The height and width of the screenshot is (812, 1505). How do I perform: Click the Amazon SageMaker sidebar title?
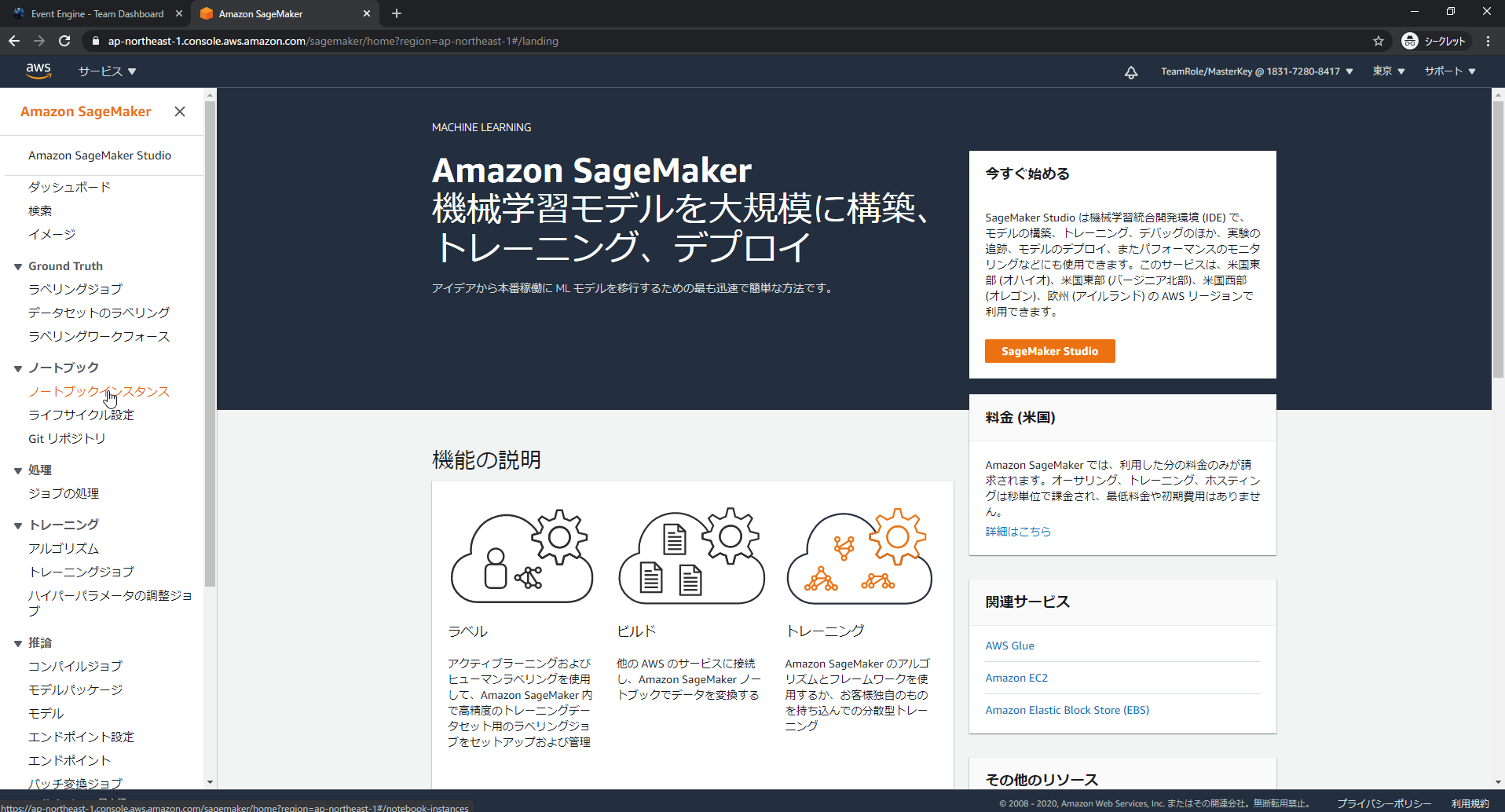86,112
